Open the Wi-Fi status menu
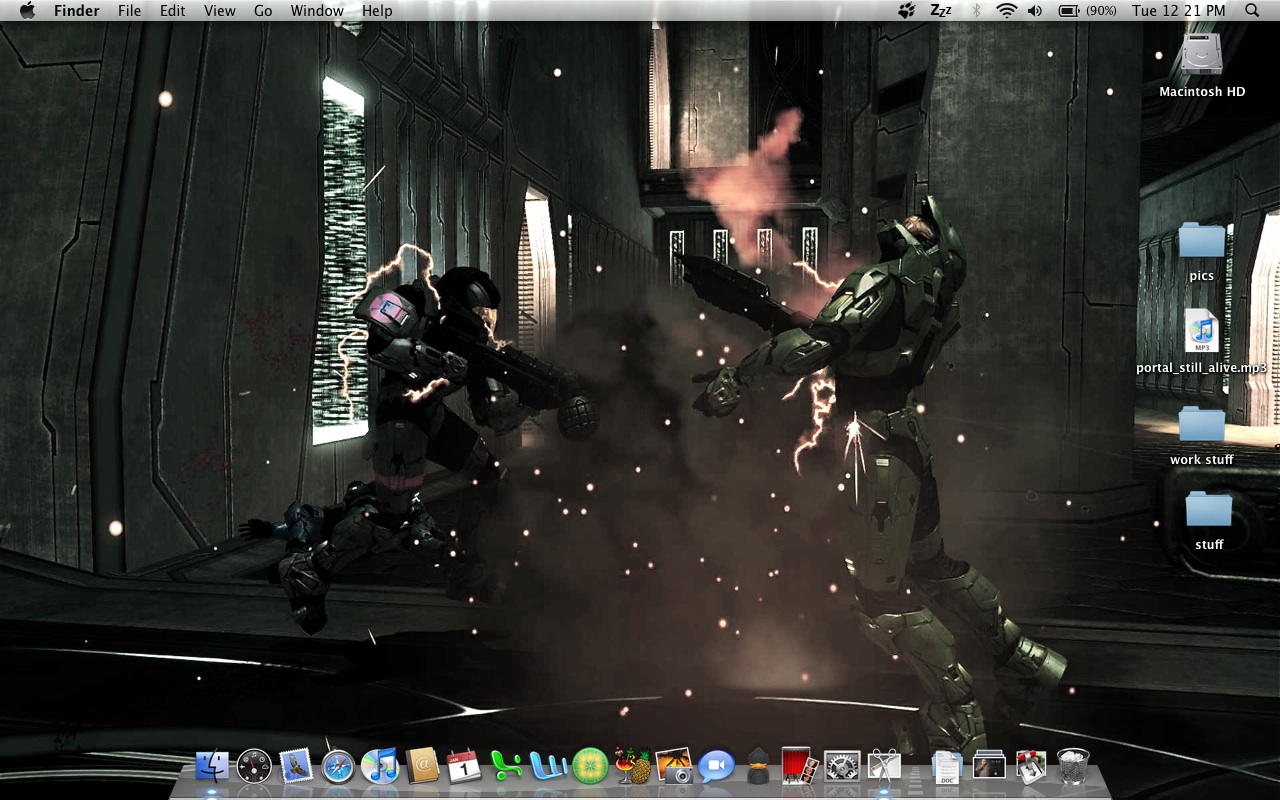This screenshot has height=800, width=1280. pos(1006,10)
